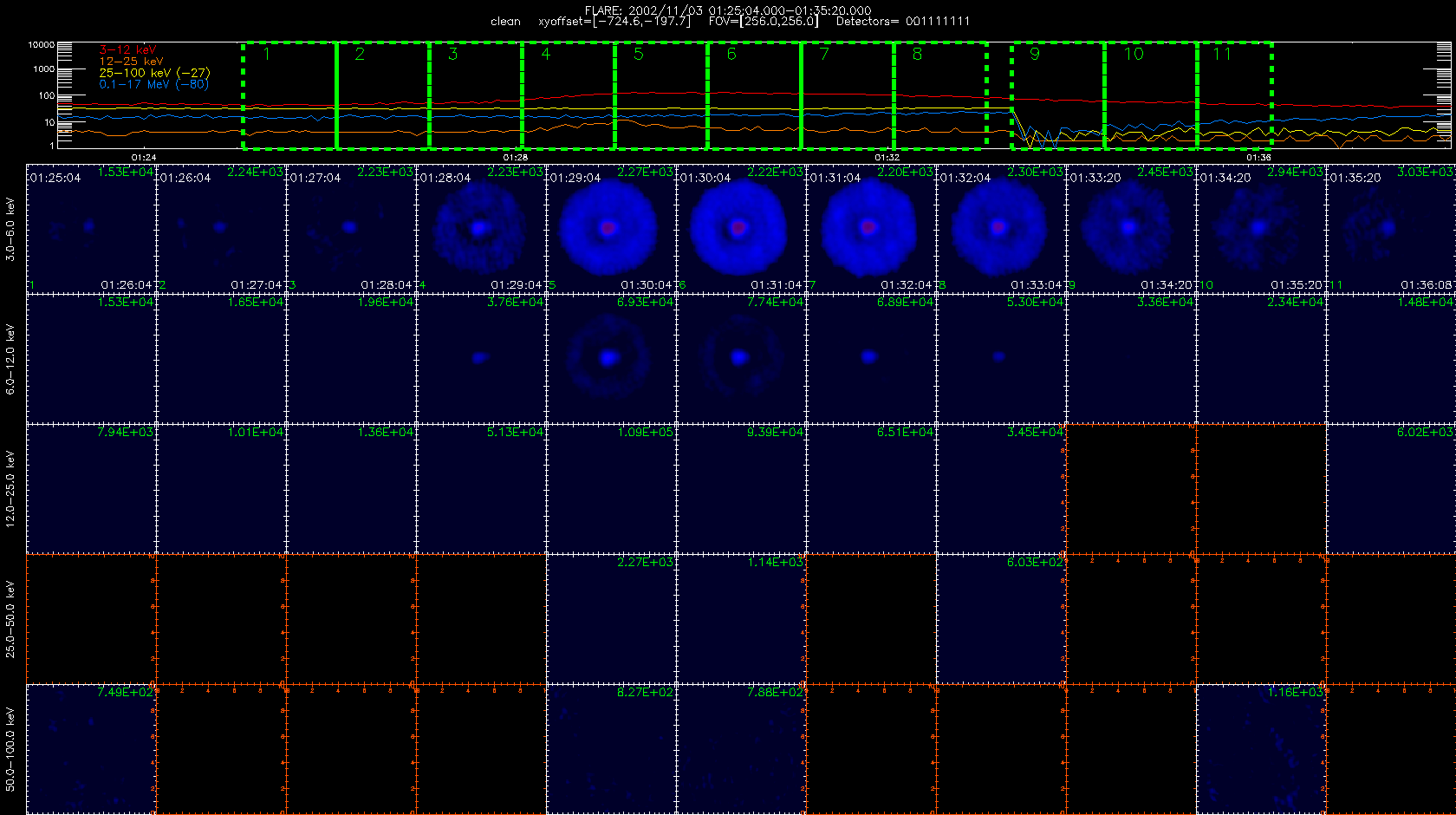Open the 12.0-25.0 keV image with peak 1.09E+05
Screen dimensions: 1456x815
[611, 488]
